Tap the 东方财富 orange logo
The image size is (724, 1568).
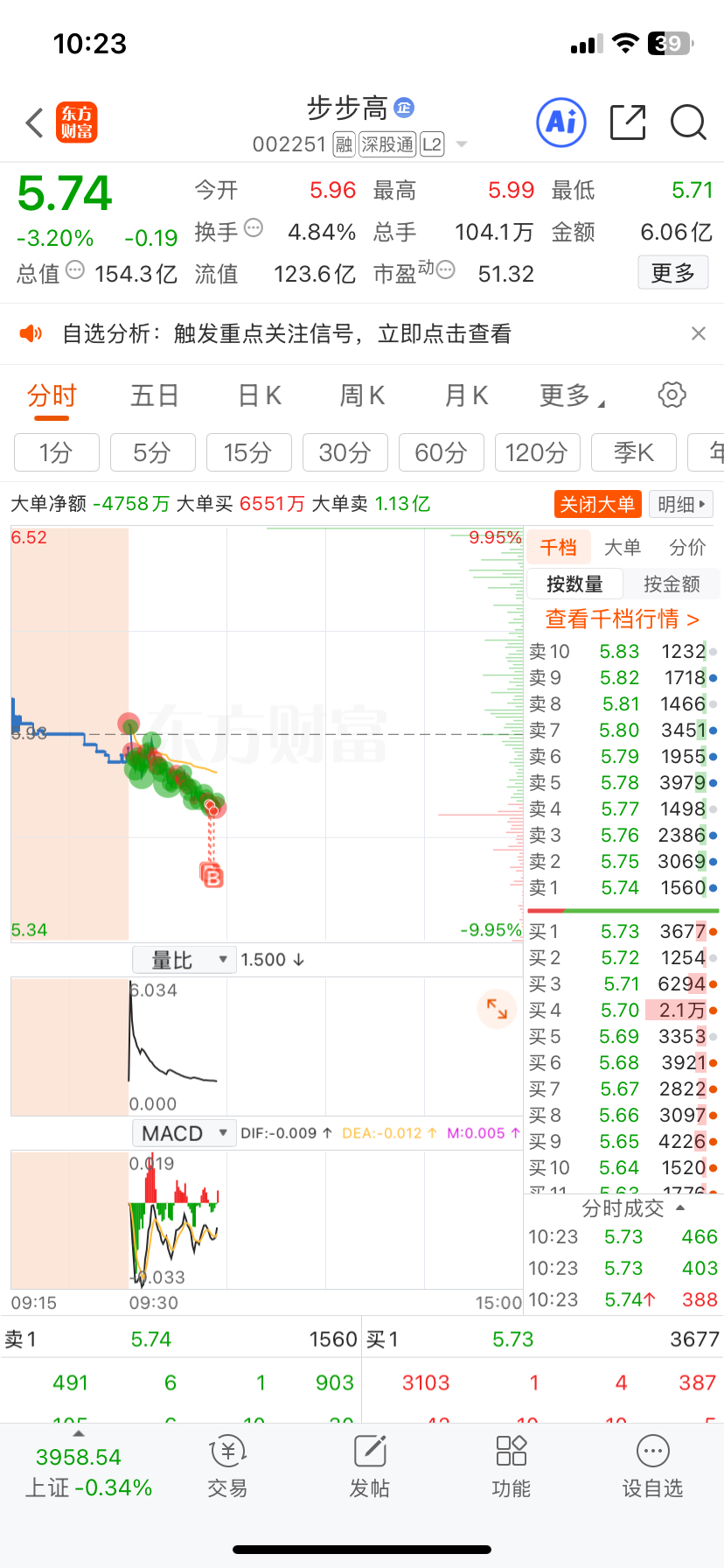[x=77, y=122]
